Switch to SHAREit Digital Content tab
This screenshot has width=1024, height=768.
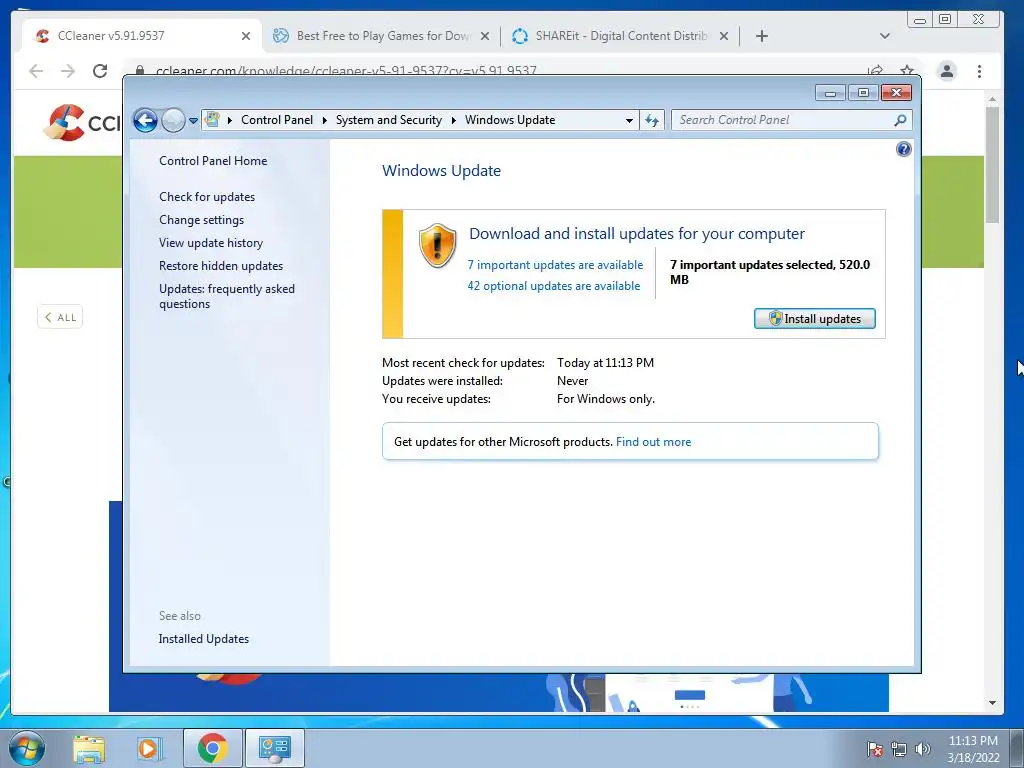620,36
